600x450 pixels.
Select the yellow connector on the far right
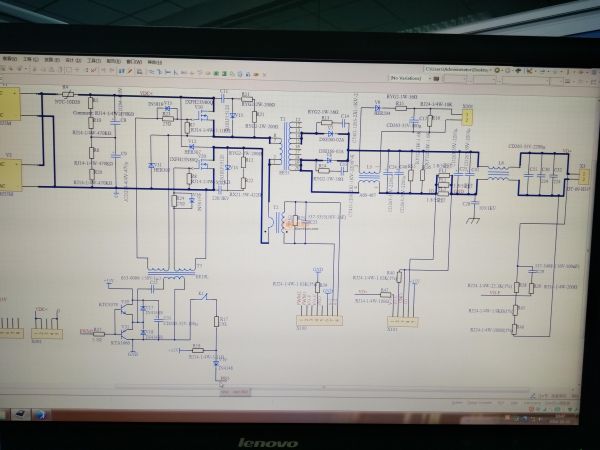[583, 176]
